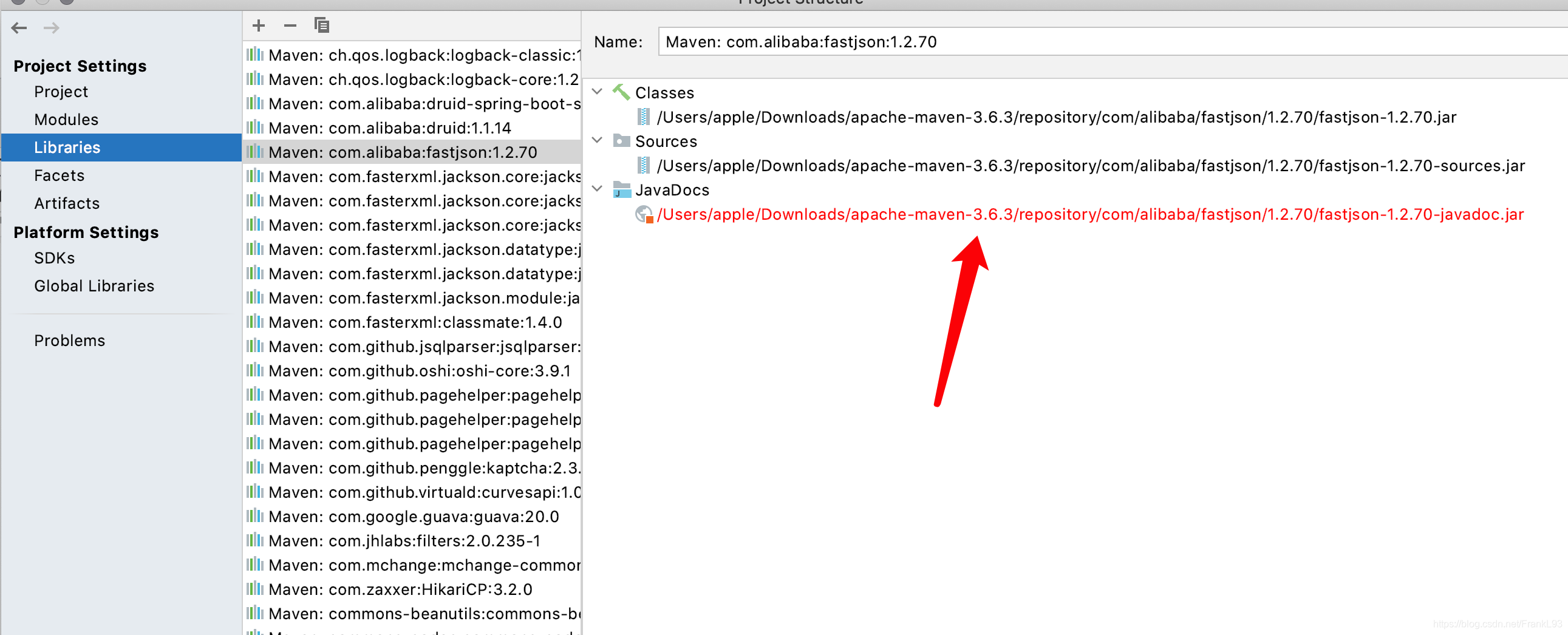Click the missing javadoc jar globe icon
Image resolution: width=1568 pixels, height=635 pixels.
[644, 214]
